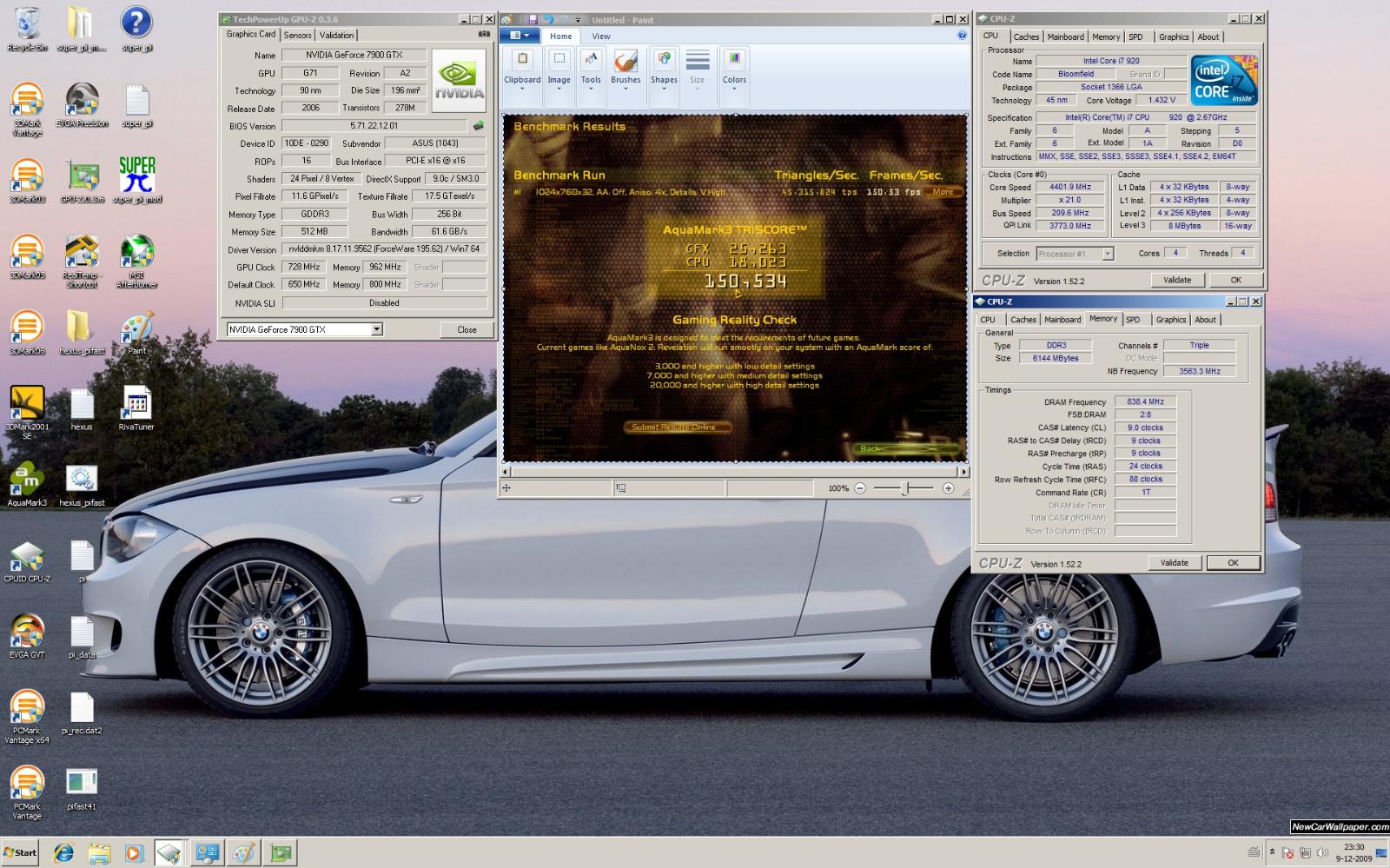
Task: Click right arrow of Paint horizontal scrollbar
Action: 963,471
